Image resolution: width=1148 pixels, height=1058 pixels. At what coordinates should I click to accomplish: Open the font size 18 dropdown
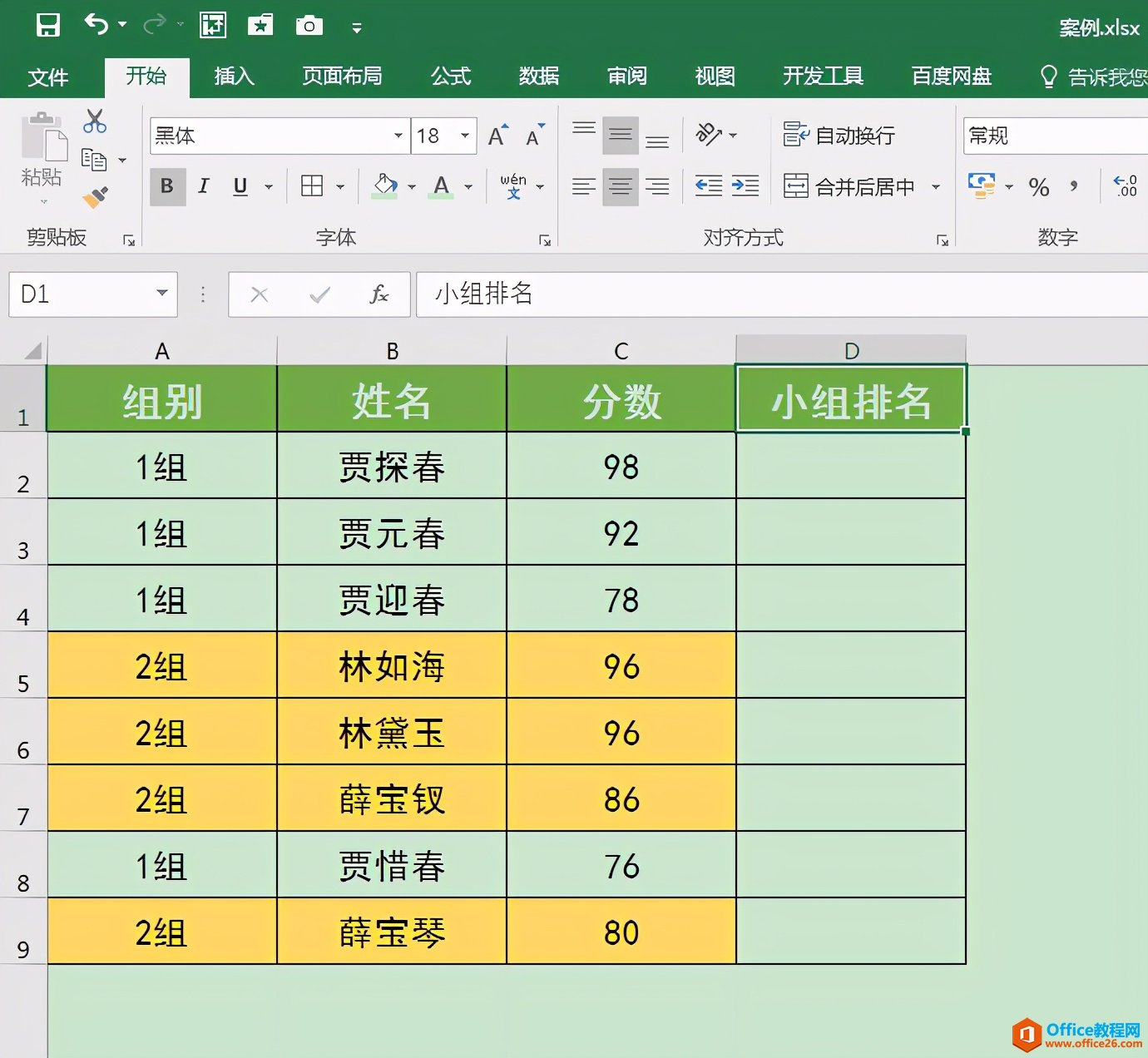465,136
